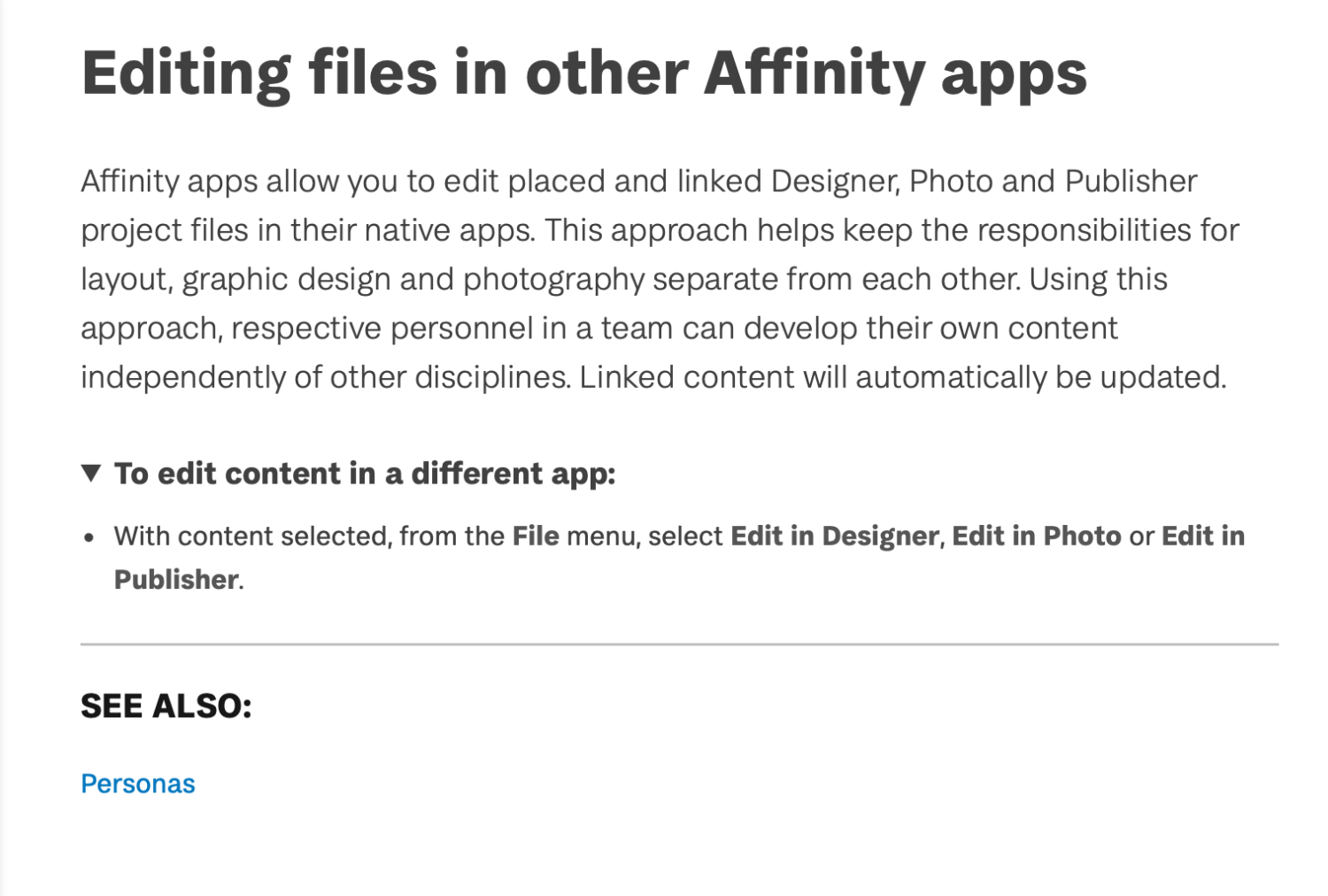Click 'Edit in' at the end of bullet line
Viewport: 1328px width, 896px height.
coord(1202,536)
